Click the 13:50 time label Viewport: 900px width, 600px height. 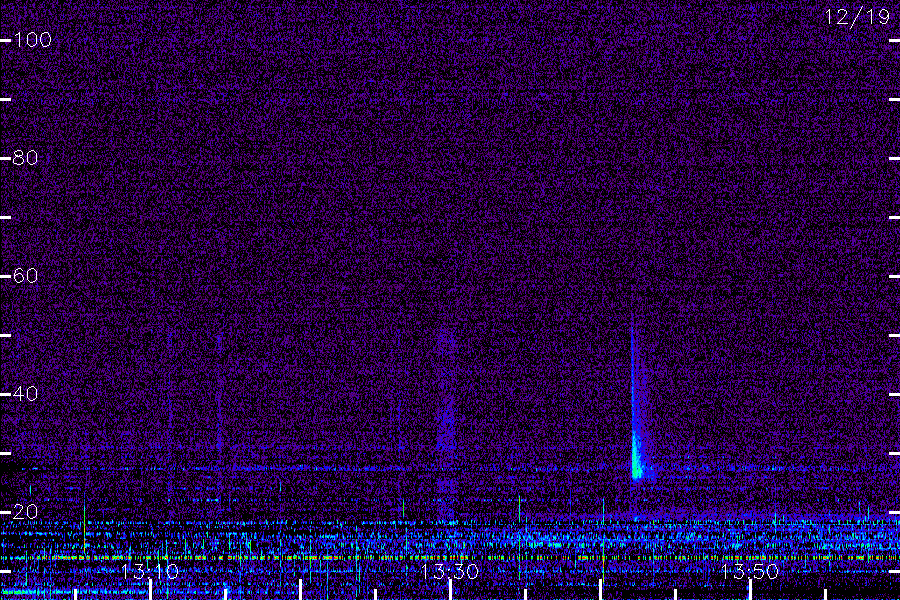click(x=750, y=571)
